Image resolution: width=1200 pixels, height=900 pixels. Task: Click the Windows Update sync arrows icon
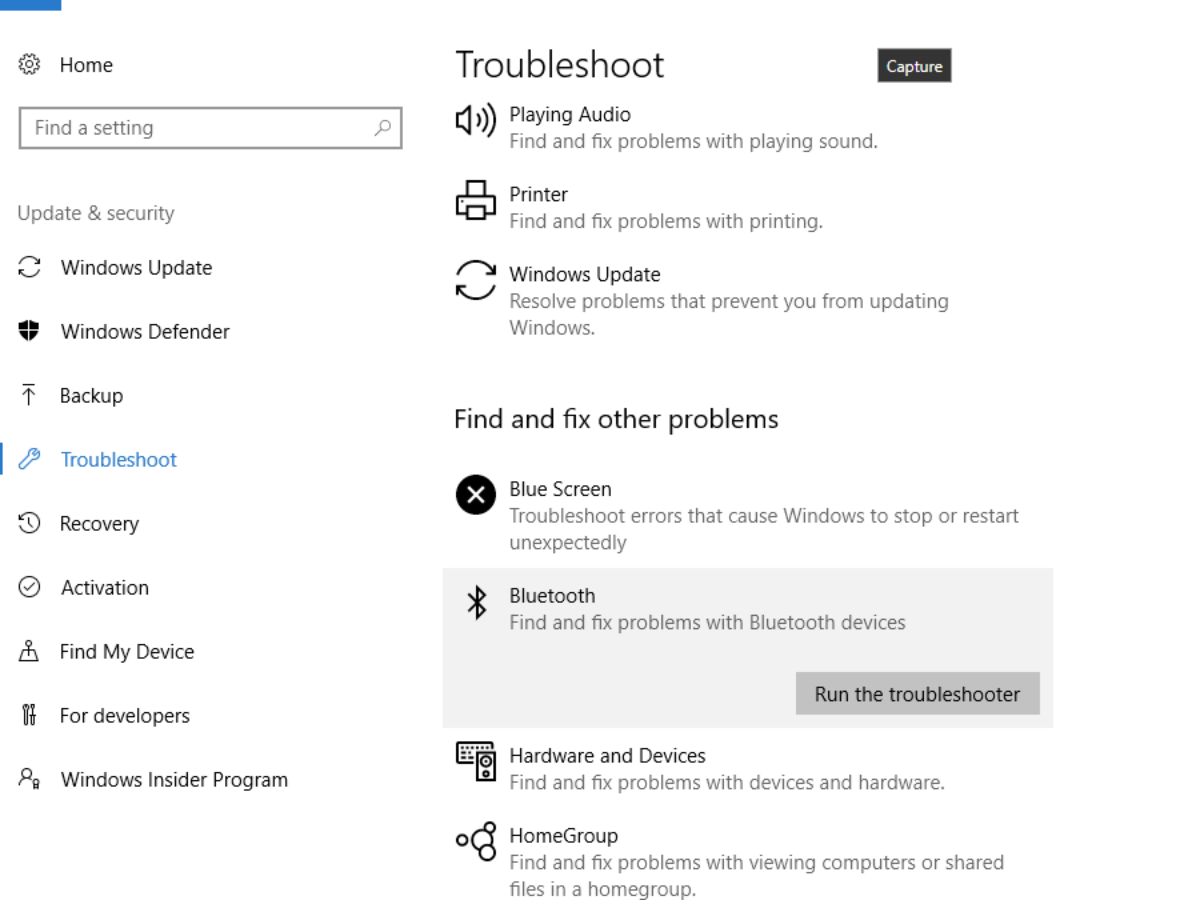pyautogui.click(x=475, y=280)
